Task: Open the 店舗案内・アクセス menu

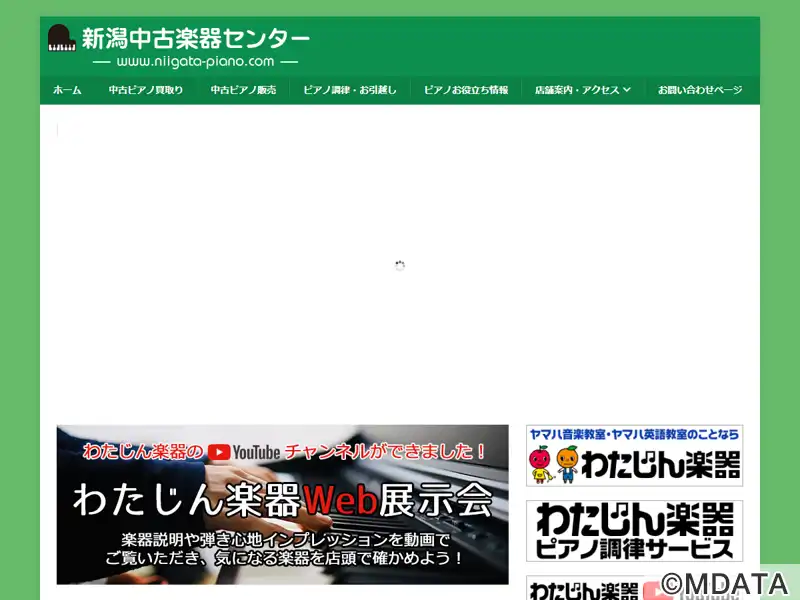Action: (x=576, y=90)
